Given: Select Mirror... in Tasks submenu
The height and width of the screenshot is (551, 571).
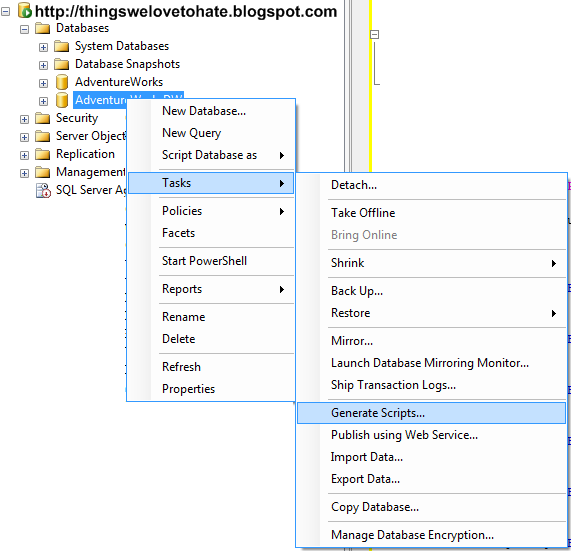Looking at the screenshot, I should 432,341.
